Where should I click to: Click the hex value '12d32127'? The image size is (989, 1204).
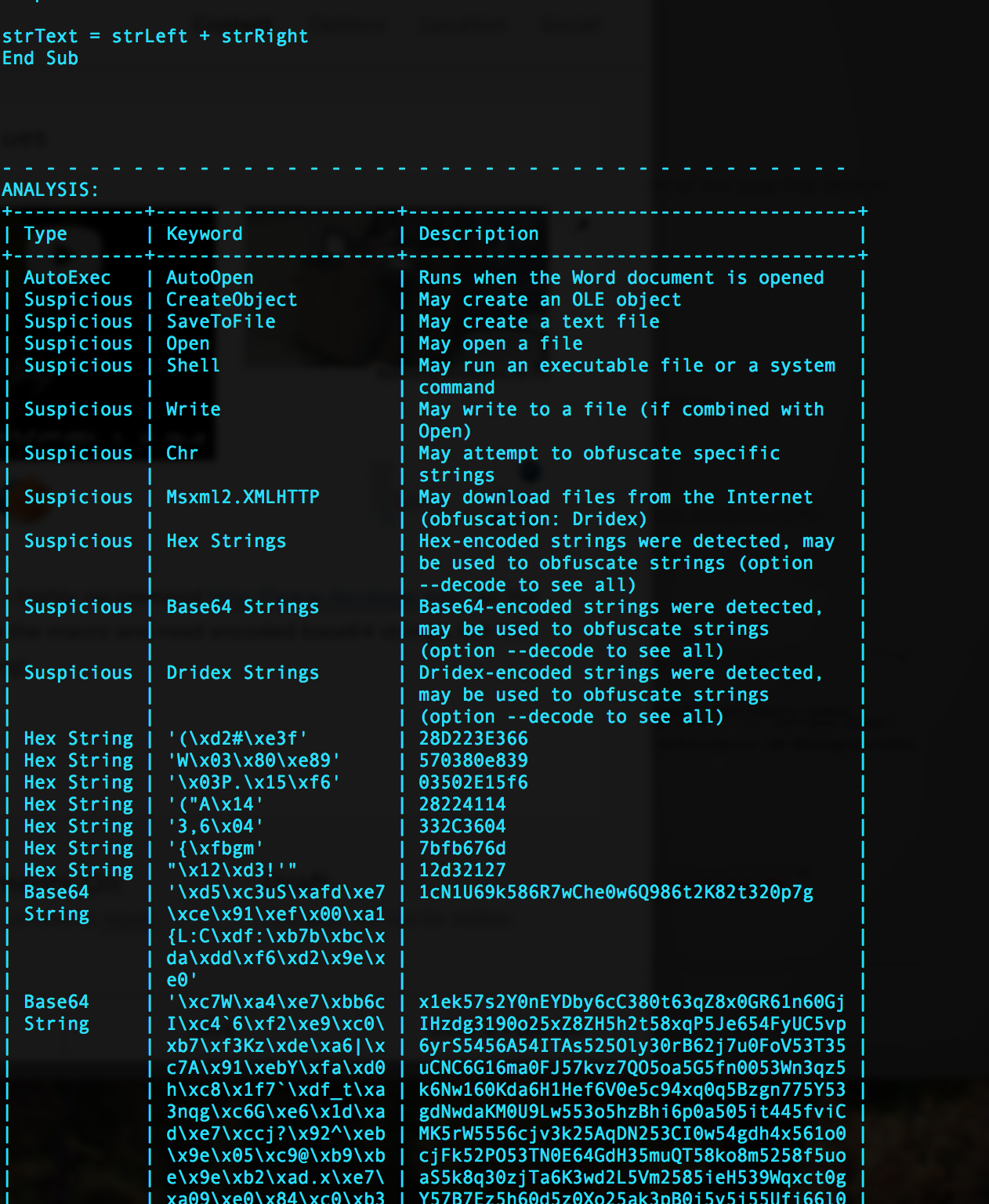(462, 870)
